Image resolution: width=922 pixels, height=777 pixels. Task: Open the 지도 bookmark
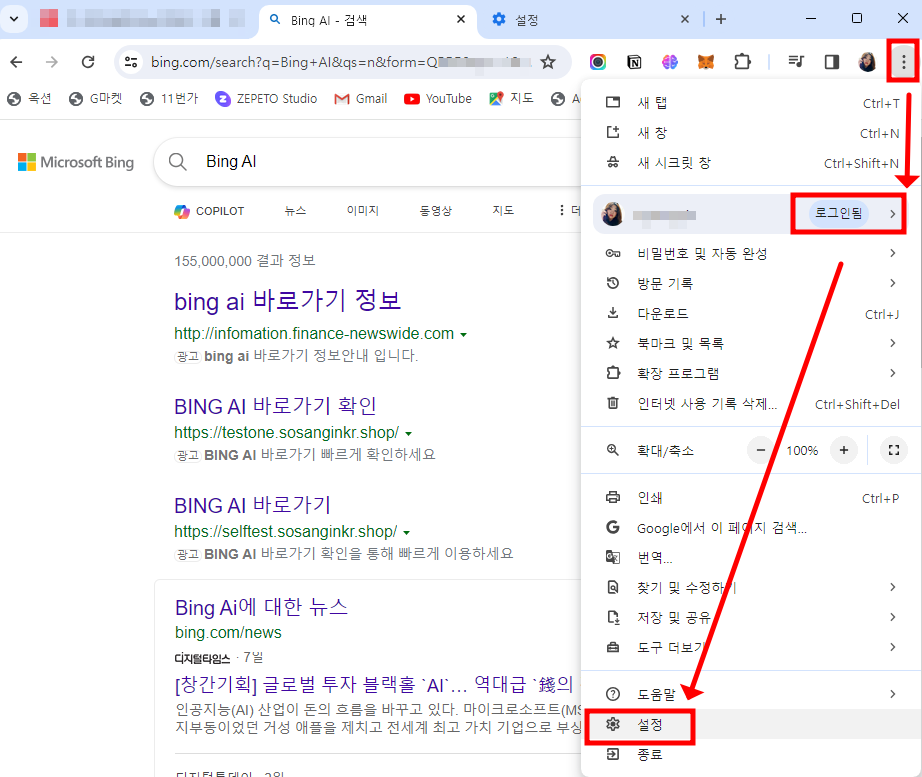click(512, 98)
